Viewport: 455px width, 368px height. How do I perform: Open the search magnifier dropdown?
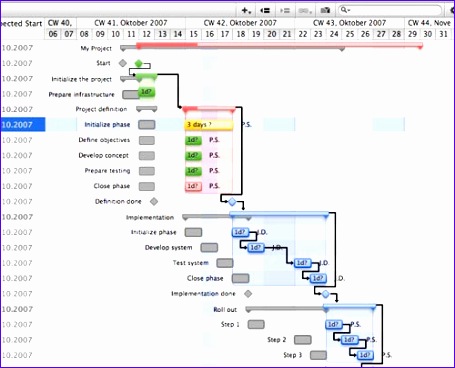345,10
